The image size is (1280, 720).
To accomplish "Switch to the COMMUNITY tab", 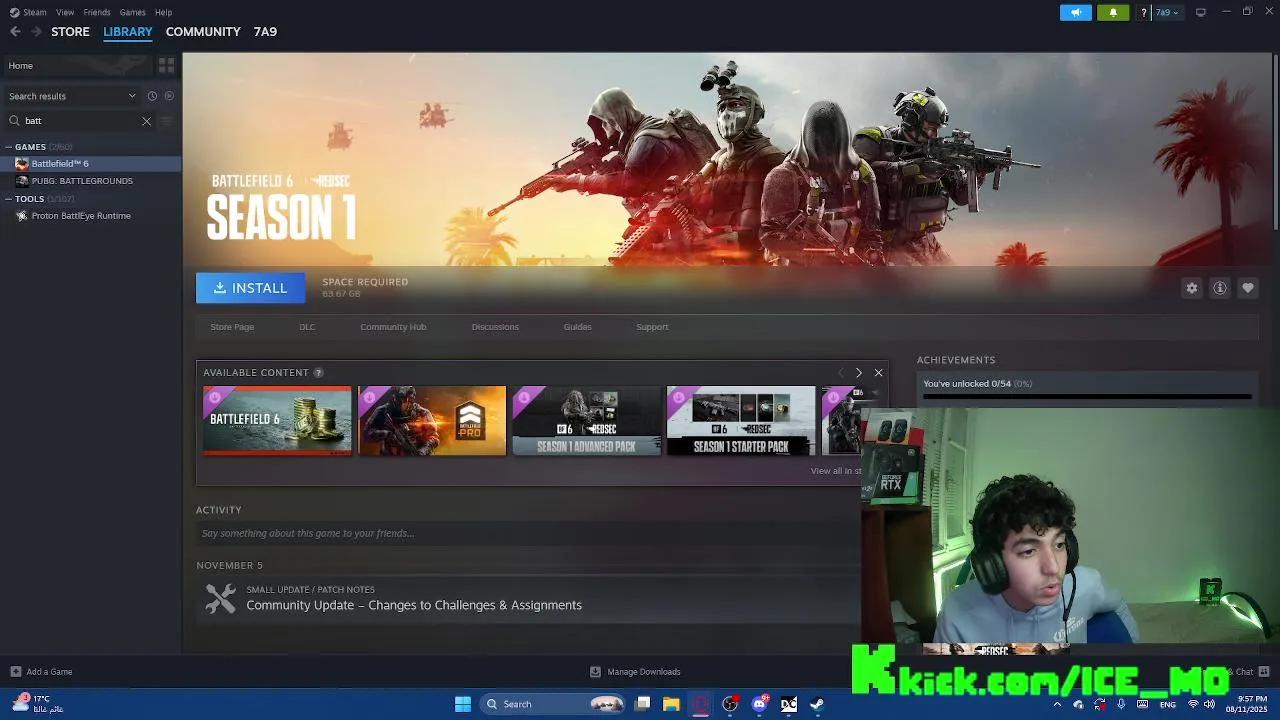I will 203,32.
